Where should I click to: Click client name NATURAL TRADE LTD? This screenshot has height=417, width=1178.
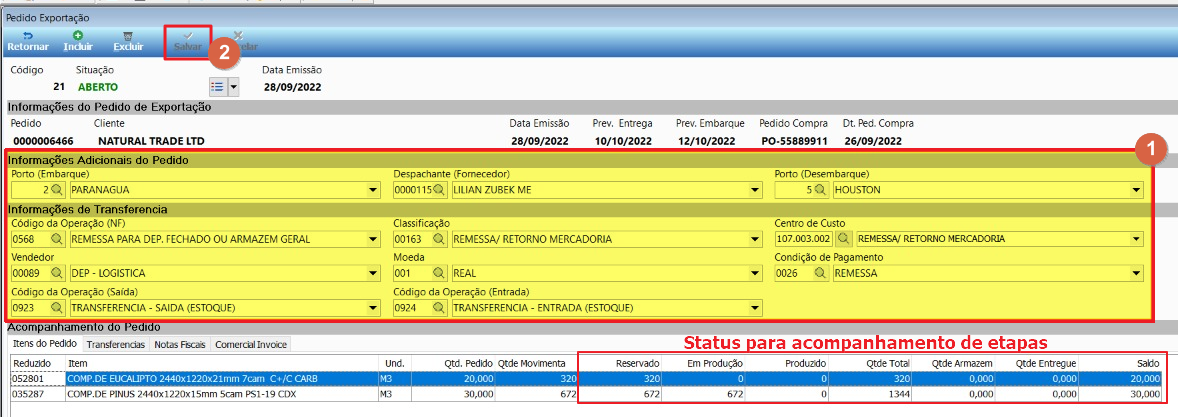point(151,141)
